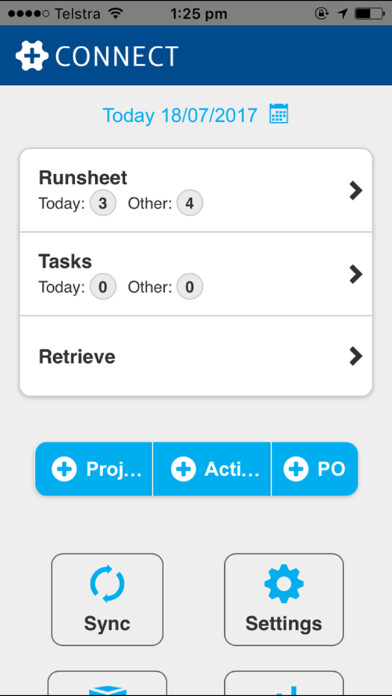Select the Tasks list row

coord(196,274)
